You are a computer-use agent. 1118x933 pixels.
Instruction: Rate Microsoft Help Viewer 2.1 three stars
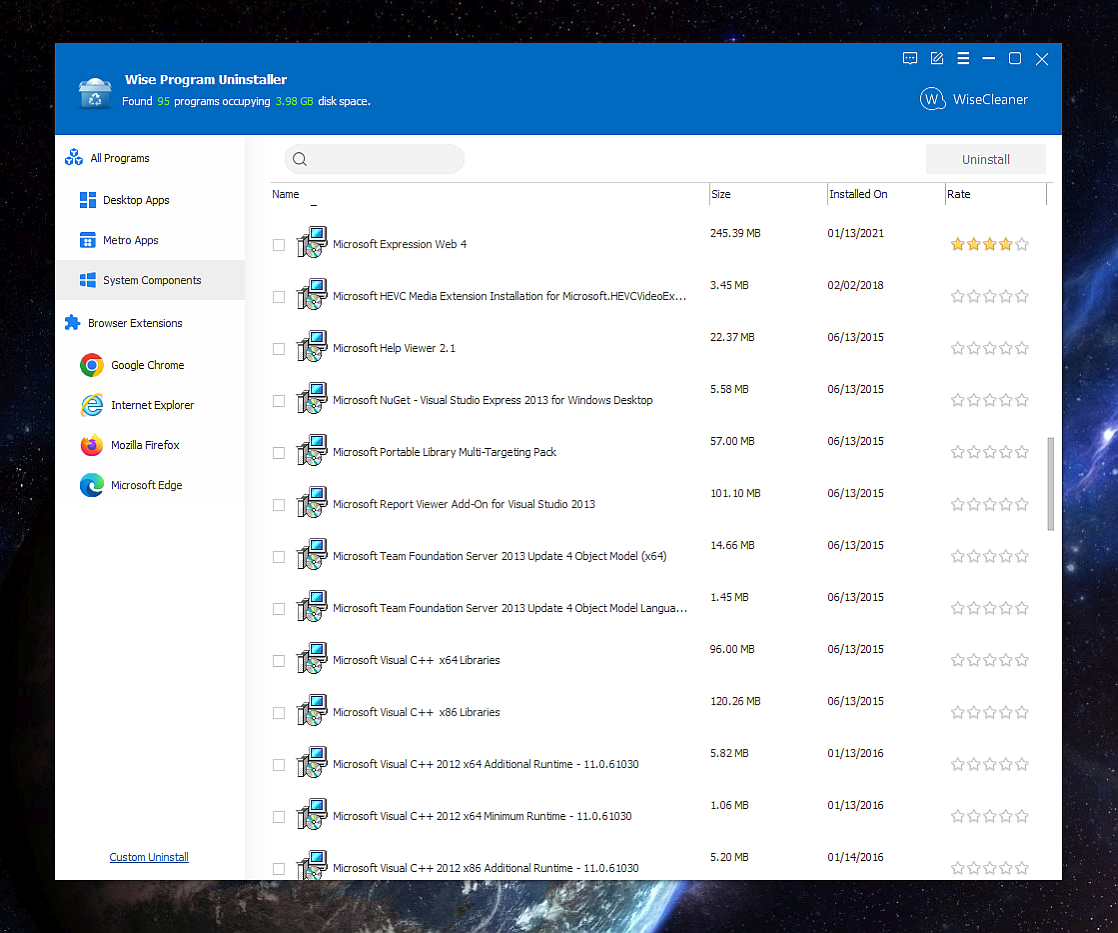(x=990, y=349)
